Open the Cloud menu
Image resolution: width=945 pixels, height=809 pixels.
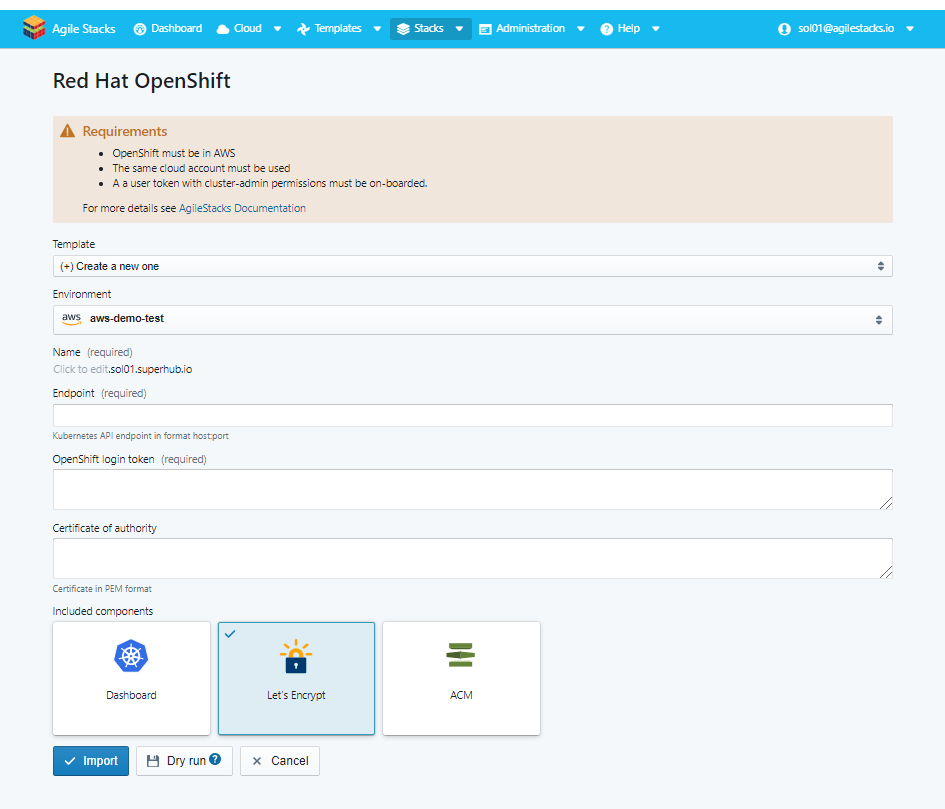pos(248,28)
